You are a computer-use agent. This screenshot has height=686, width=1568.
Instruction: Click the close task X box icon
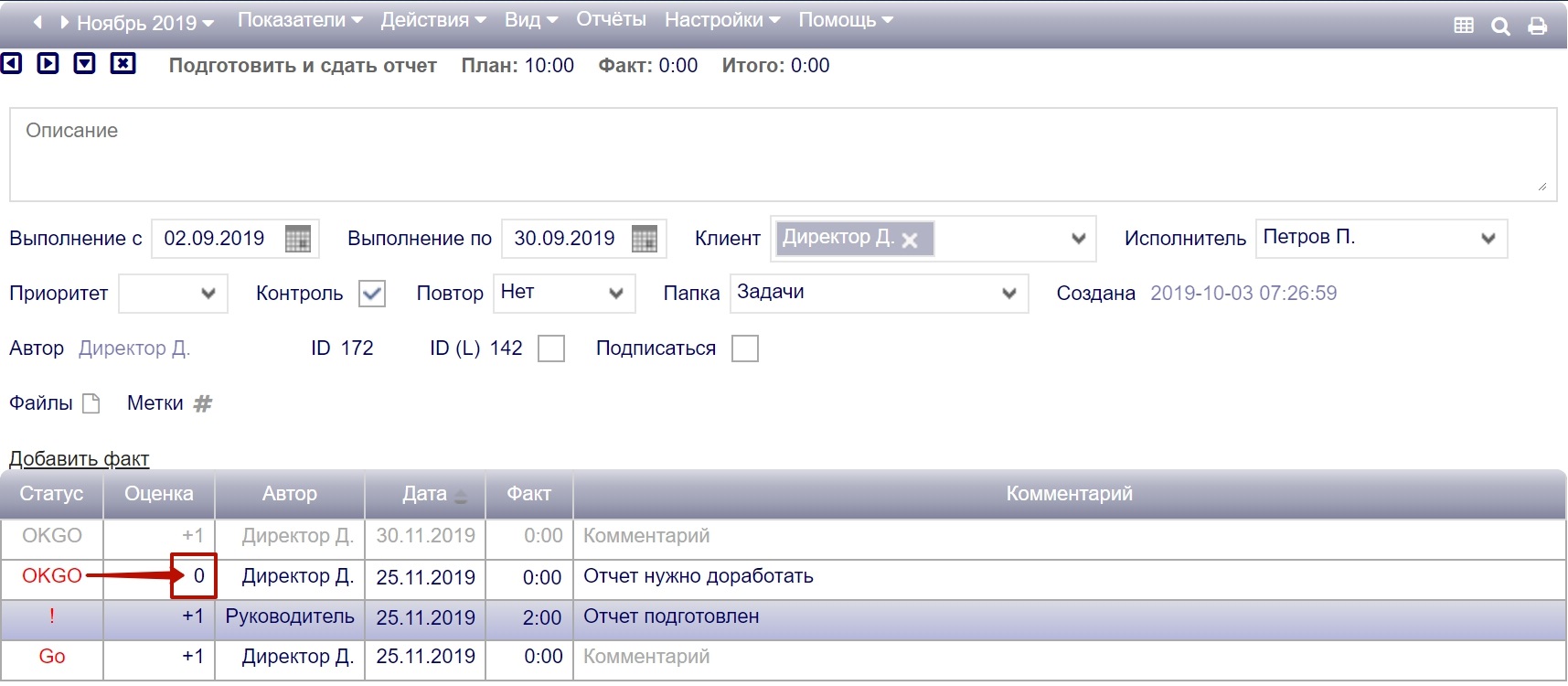123,63
